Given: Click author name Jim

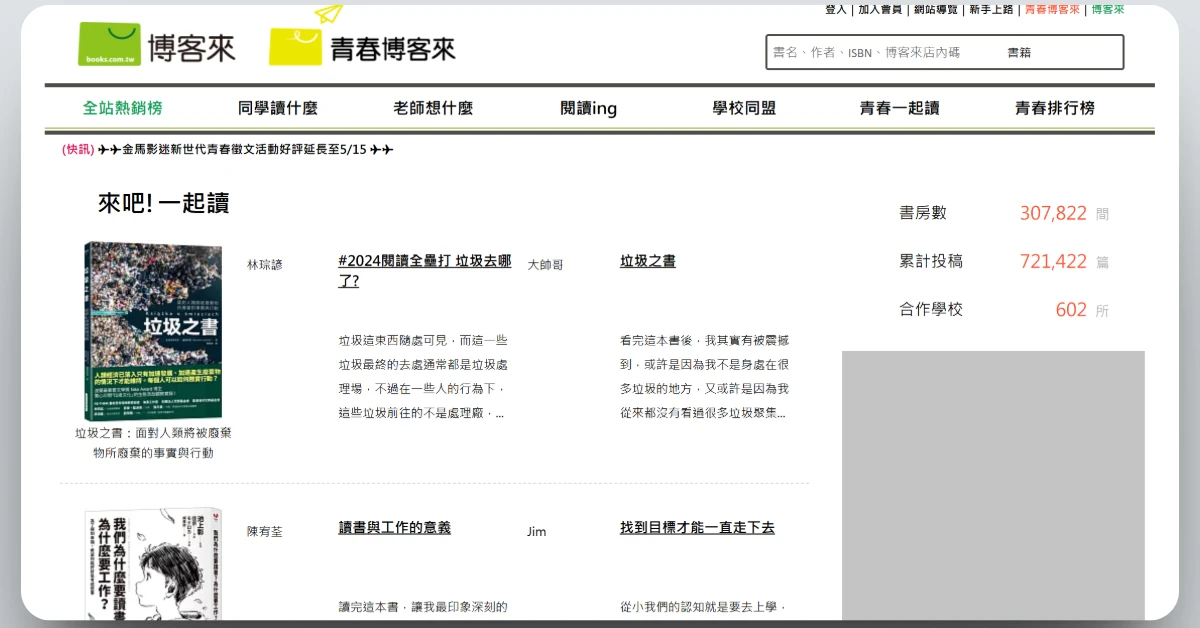Looking at the screenshot, I should [x=537, y=532].
